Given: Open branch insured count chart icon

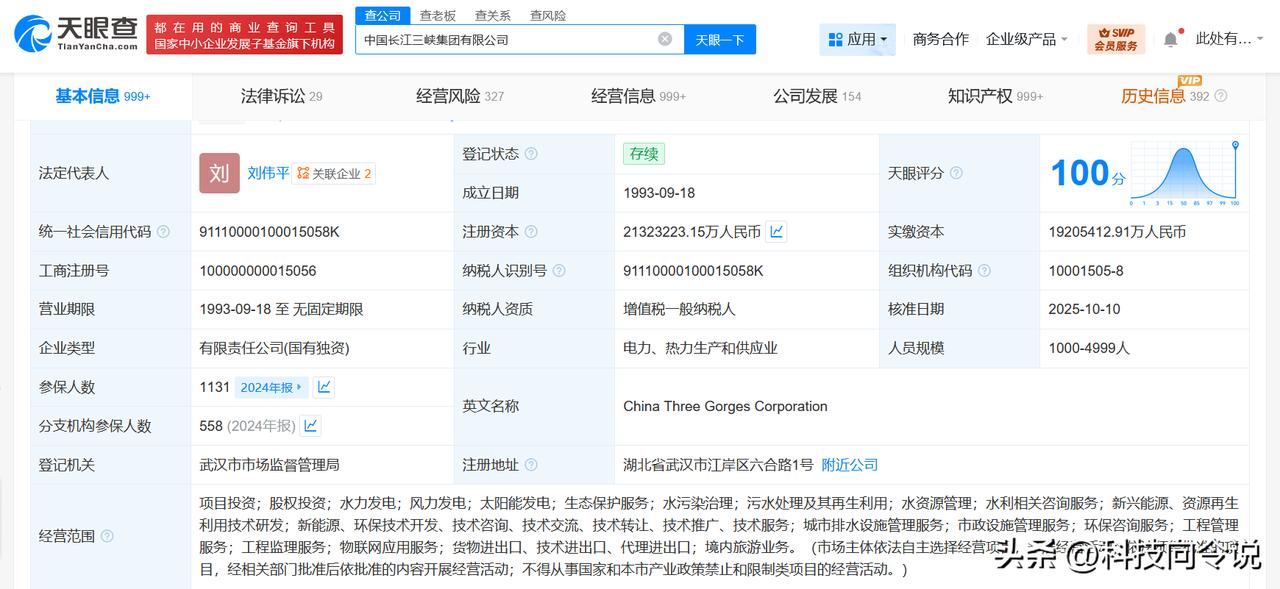Looking at the screenshot, I should [311, 426].
